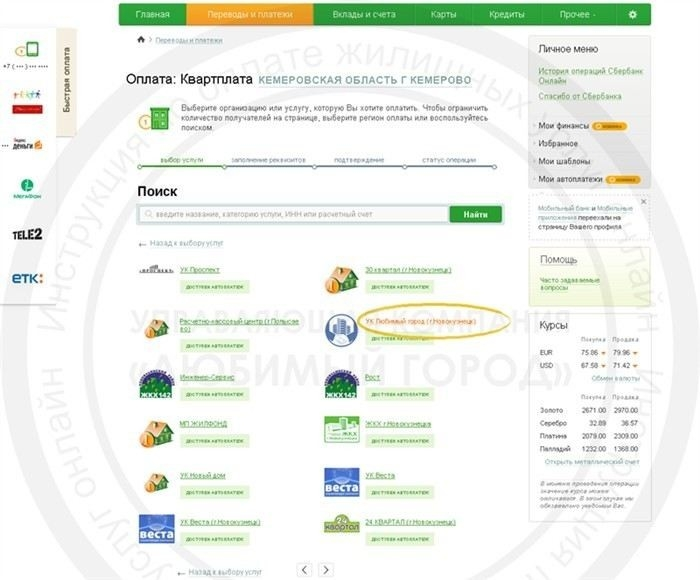
Task: Change region Кемеровская область г Кемерово
Action: click(x=365, y=80)
